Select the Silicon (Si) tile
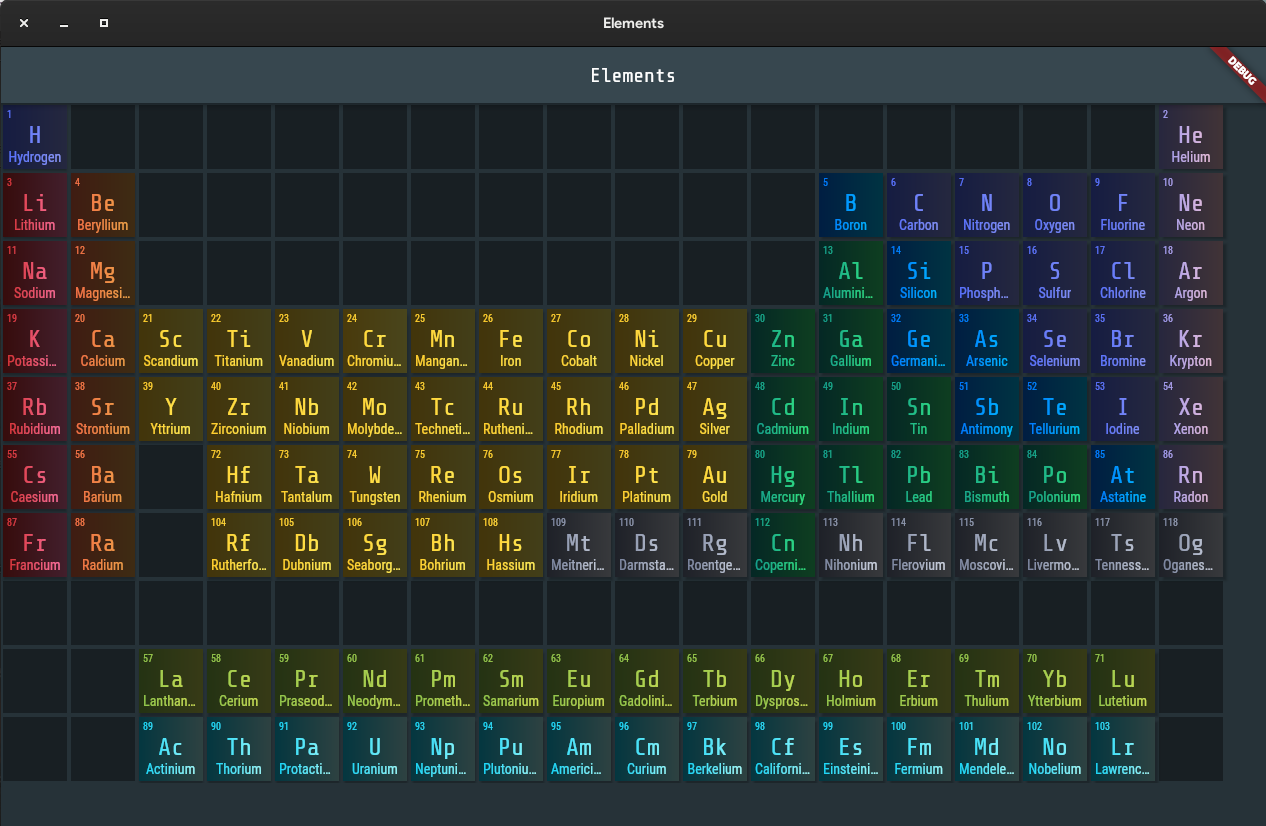The image size is (1266, 826). (x=918, y=274)
